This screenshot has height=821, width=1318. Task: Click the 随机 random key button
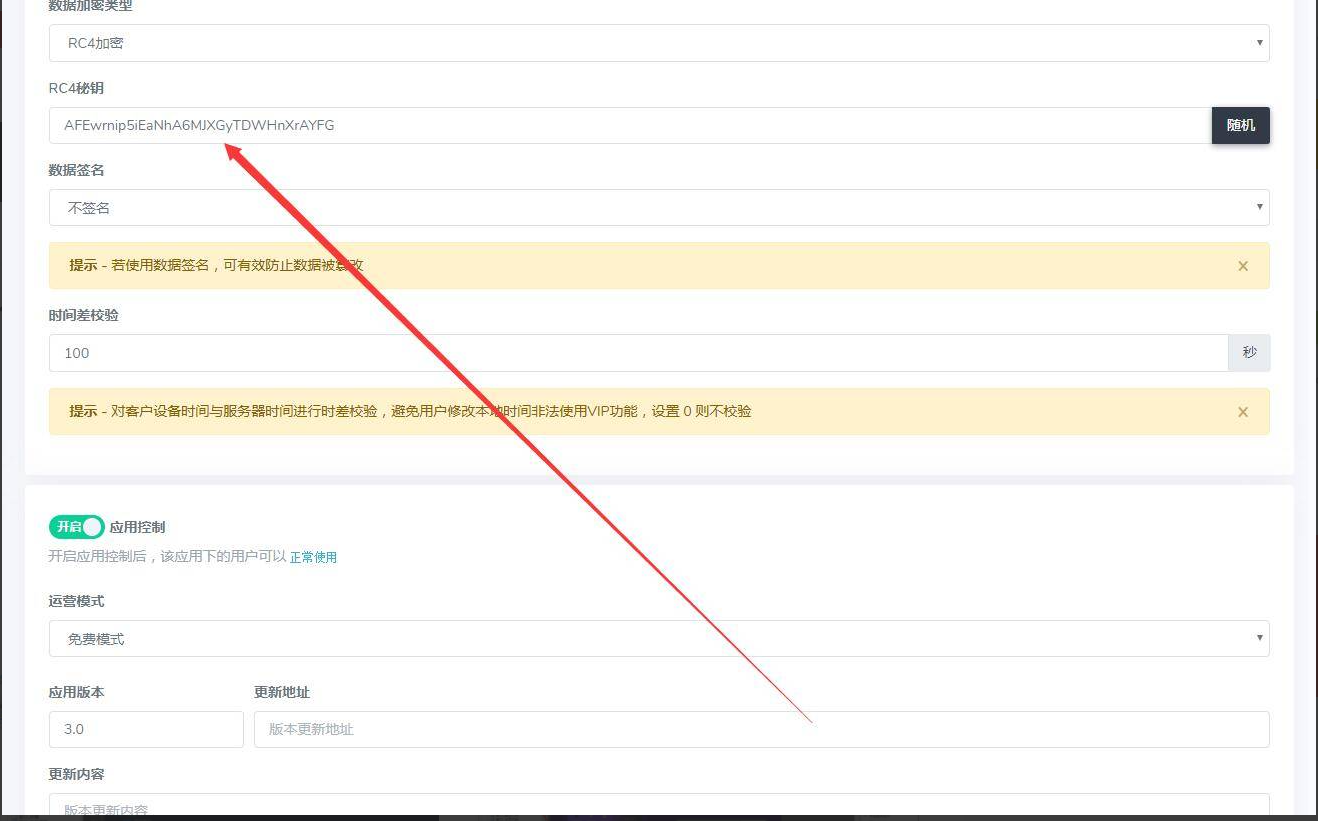tap(1240, 126)
